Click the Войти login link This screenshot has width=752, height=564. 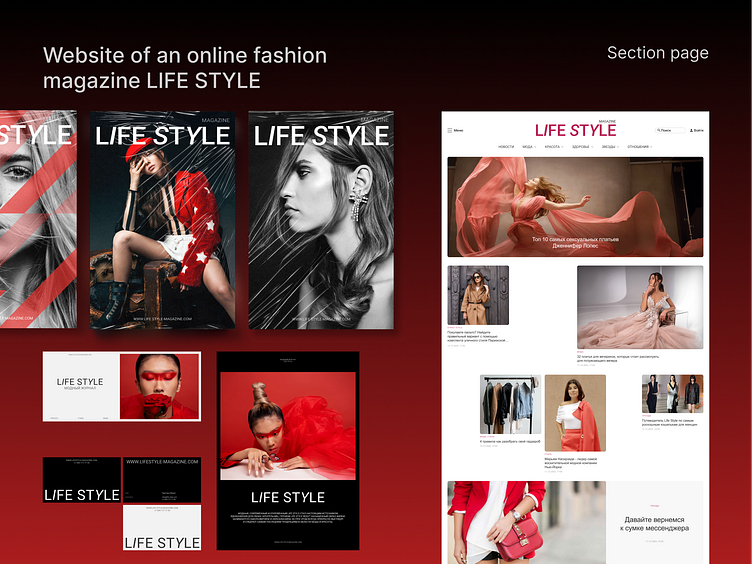[x=697, y=130]
